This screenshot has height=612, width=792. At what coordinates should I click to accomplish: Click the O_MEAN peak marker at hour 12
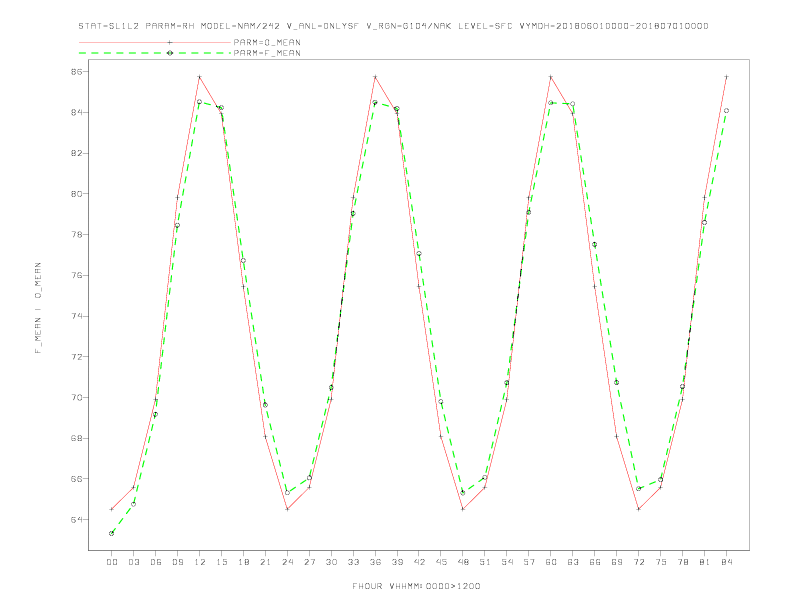click(200, 77)
